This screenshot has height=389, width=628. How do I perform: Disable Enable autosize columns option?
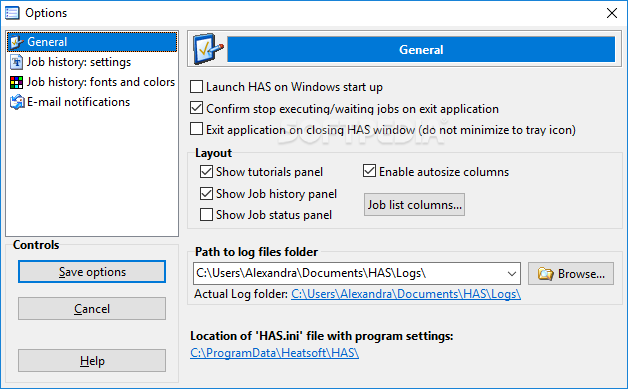pyautogui.click(x=369, y=171)
